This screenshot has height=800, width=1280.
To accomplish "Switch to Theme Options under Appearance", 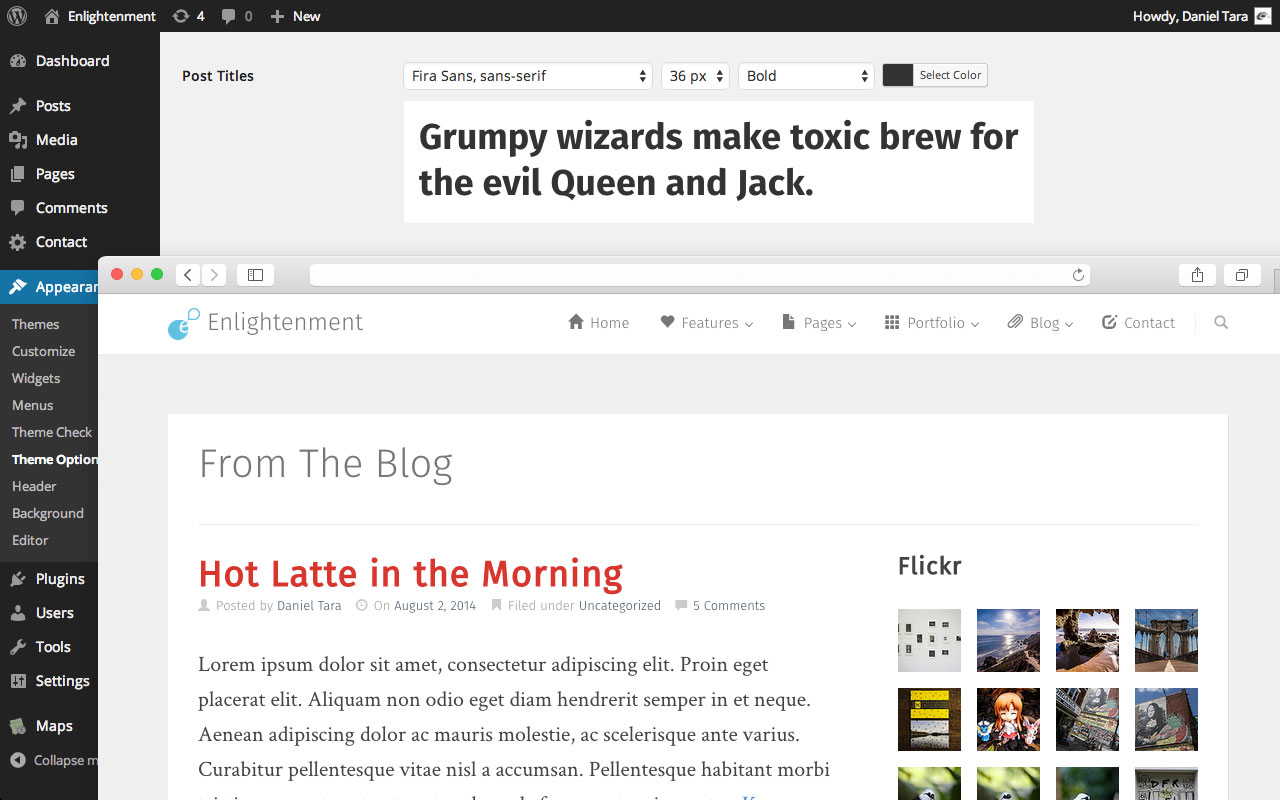I will (x=54, y=459).
